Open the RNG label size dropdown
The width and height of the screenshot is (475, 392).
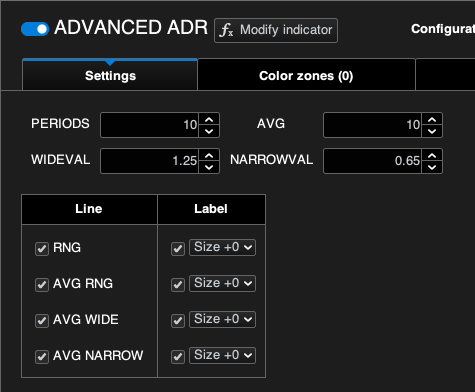click(x=222, y=247)
